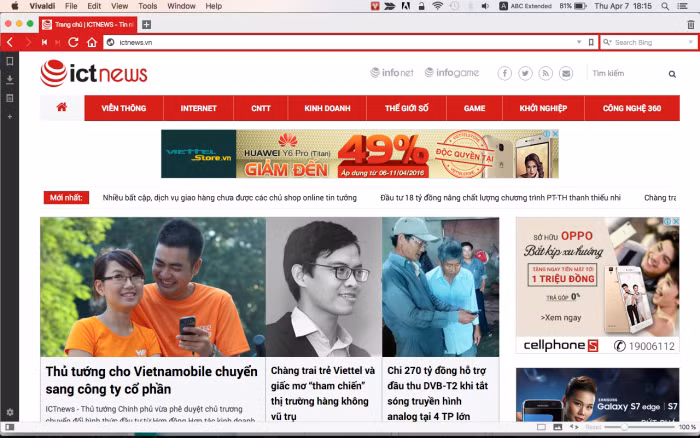Open the Downloads panel in the sidebar

[9, 79]
